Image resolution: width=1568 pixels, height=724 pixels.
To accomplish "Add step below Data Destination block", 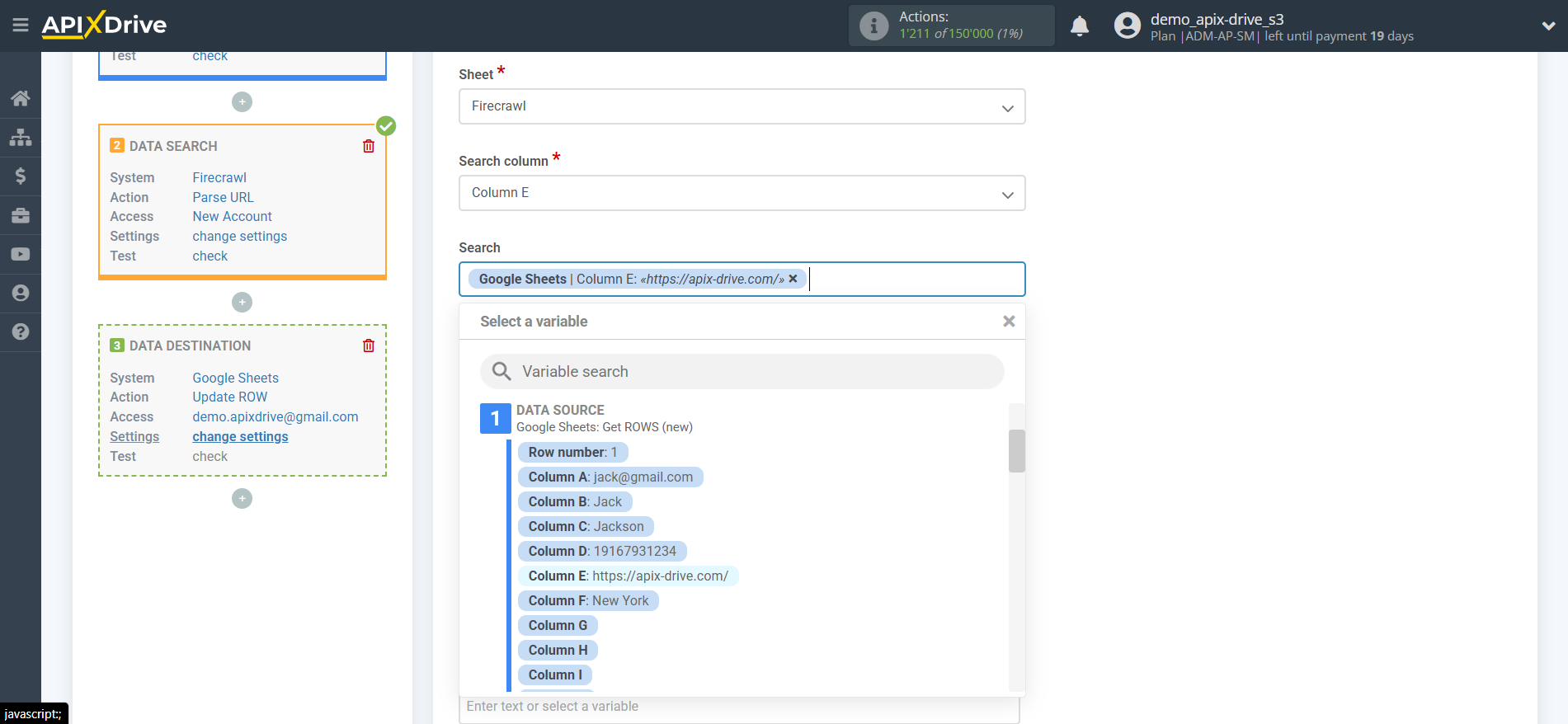I will coord(242,498).
